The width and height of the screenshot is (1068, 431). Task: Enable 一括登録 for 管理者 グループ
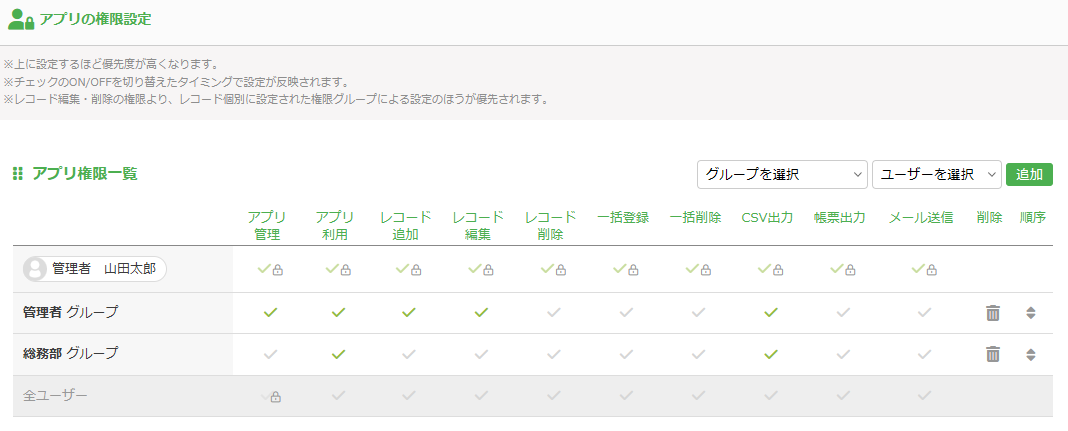coord(626,313)
